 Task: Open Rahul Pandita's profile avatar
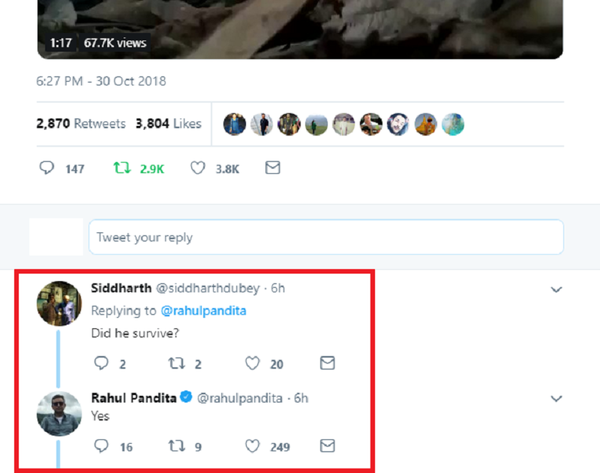(58, 412)
